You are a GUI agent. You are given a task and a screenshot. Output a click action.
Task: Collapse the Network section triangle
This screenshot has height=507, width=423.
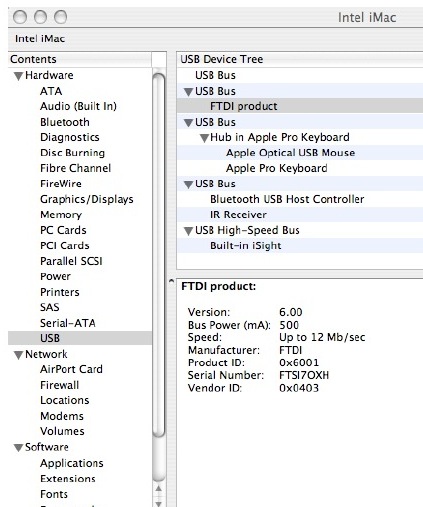pos(18,355)
